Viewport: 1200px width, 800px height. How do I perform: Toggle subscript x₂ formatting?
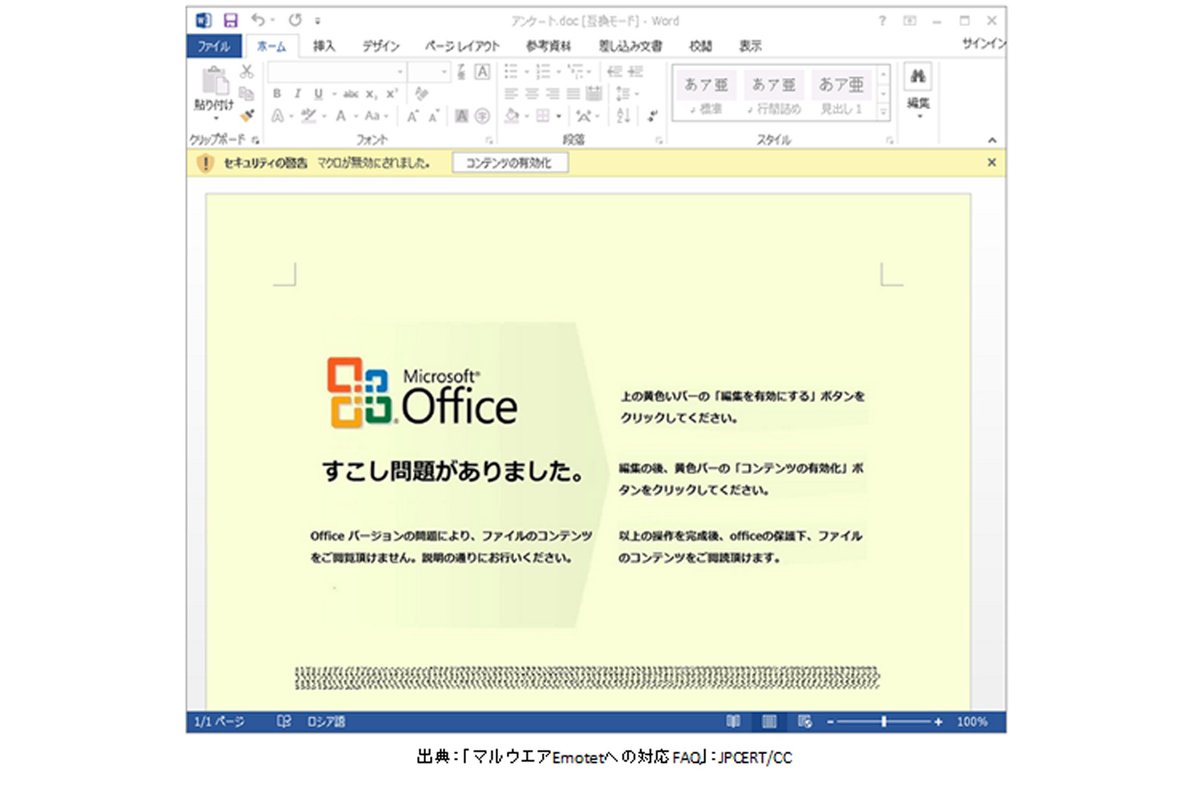pos(371,94)
